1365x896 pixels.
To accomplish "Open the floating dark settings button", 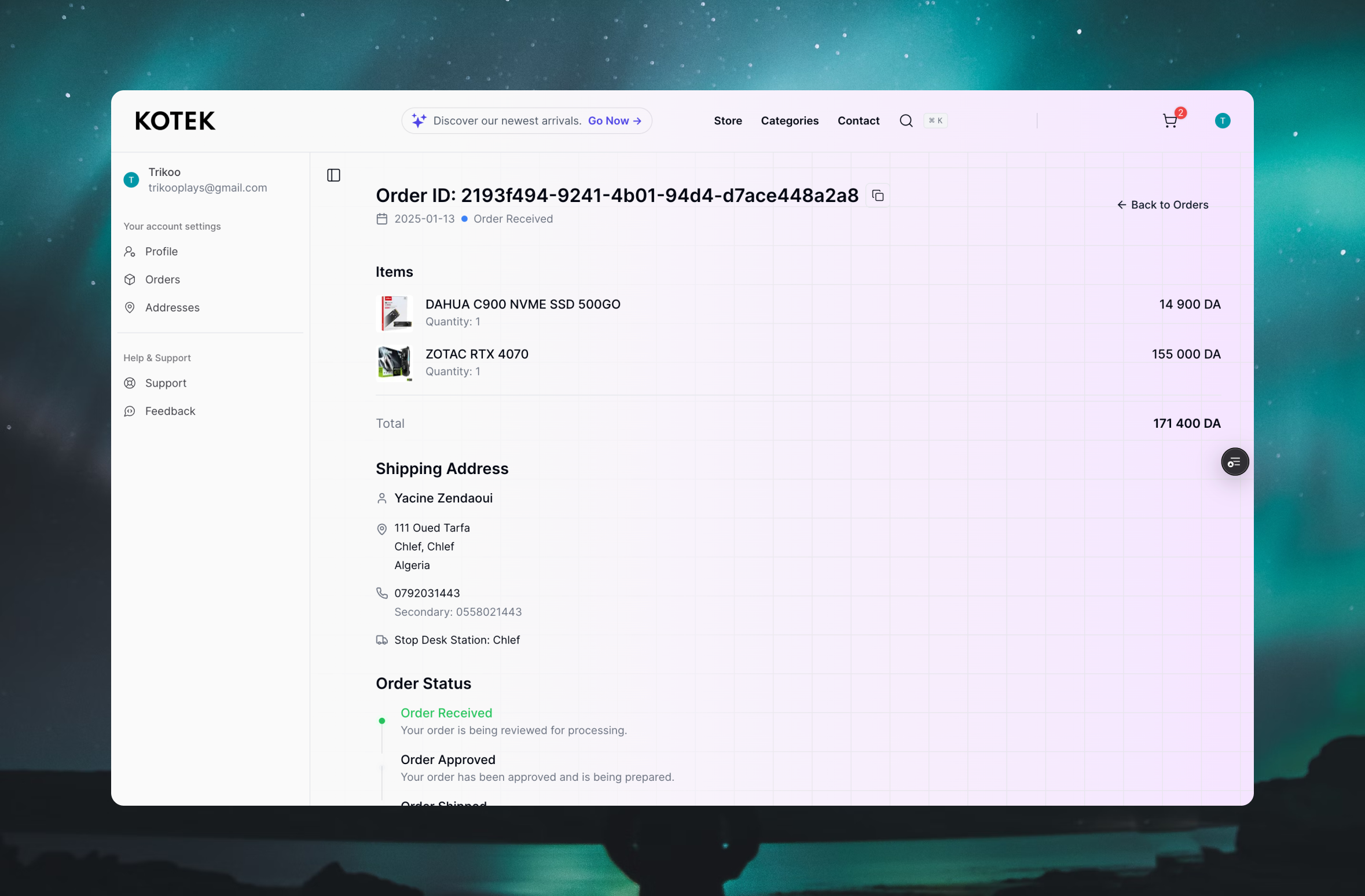I will tap(1235, 462).
